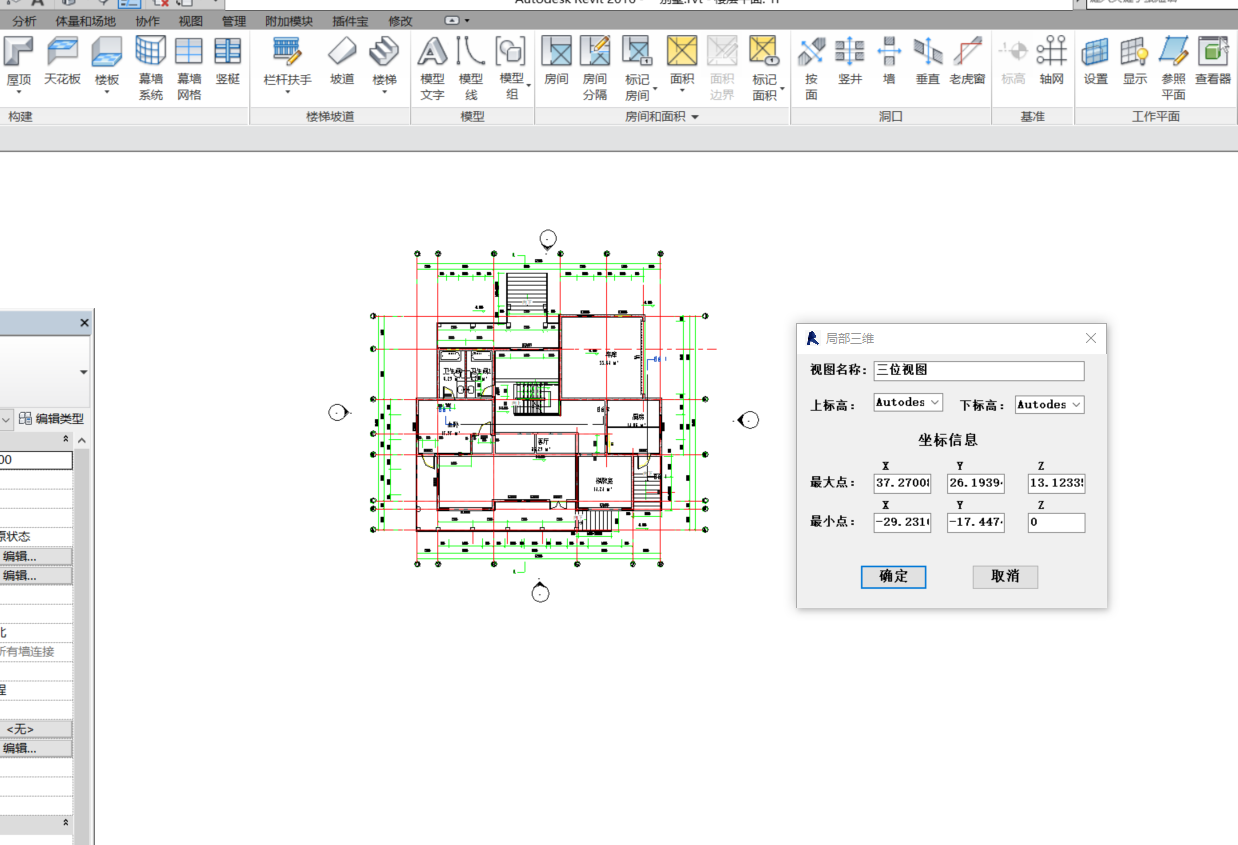This screenshot has height=845, width=1238.
Task: Open the 体量和场地 ribbon tab
Action: [86, 21]
